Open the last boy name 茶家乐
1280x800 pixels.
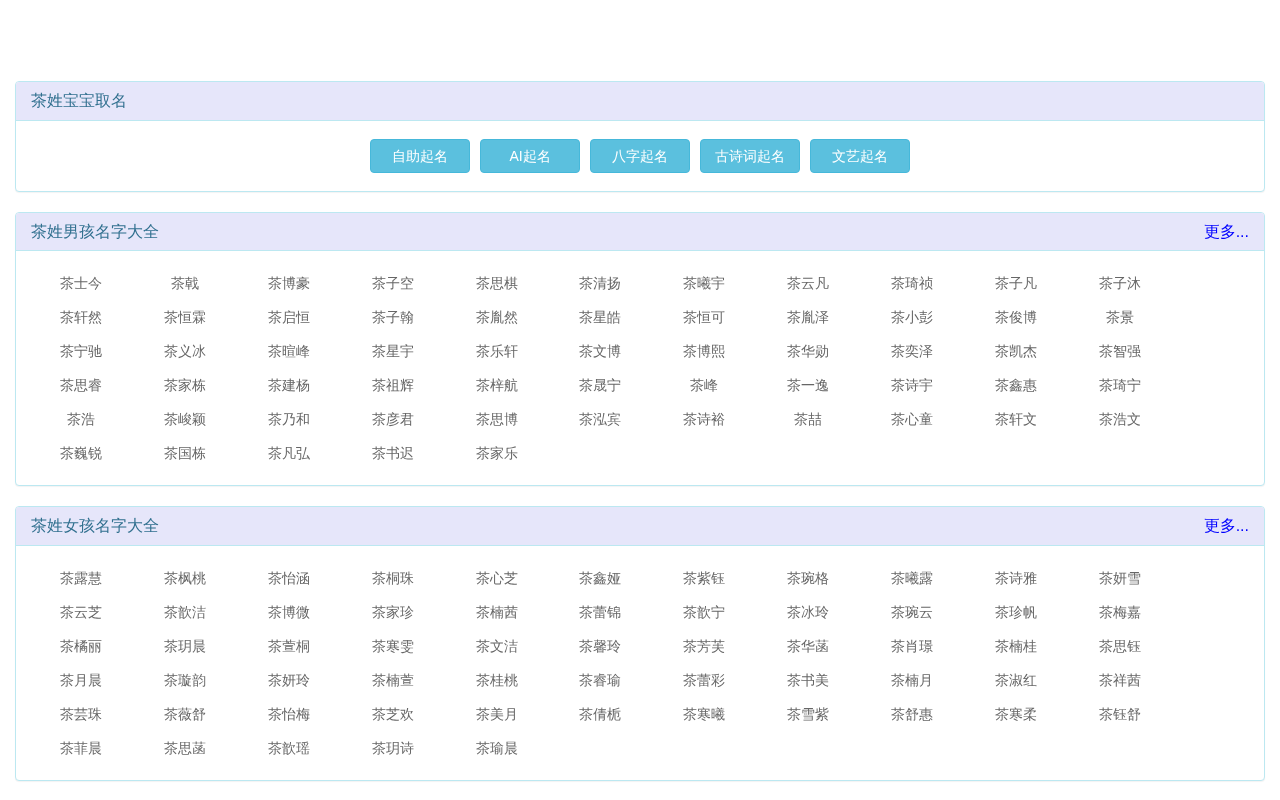coord(497,454)
